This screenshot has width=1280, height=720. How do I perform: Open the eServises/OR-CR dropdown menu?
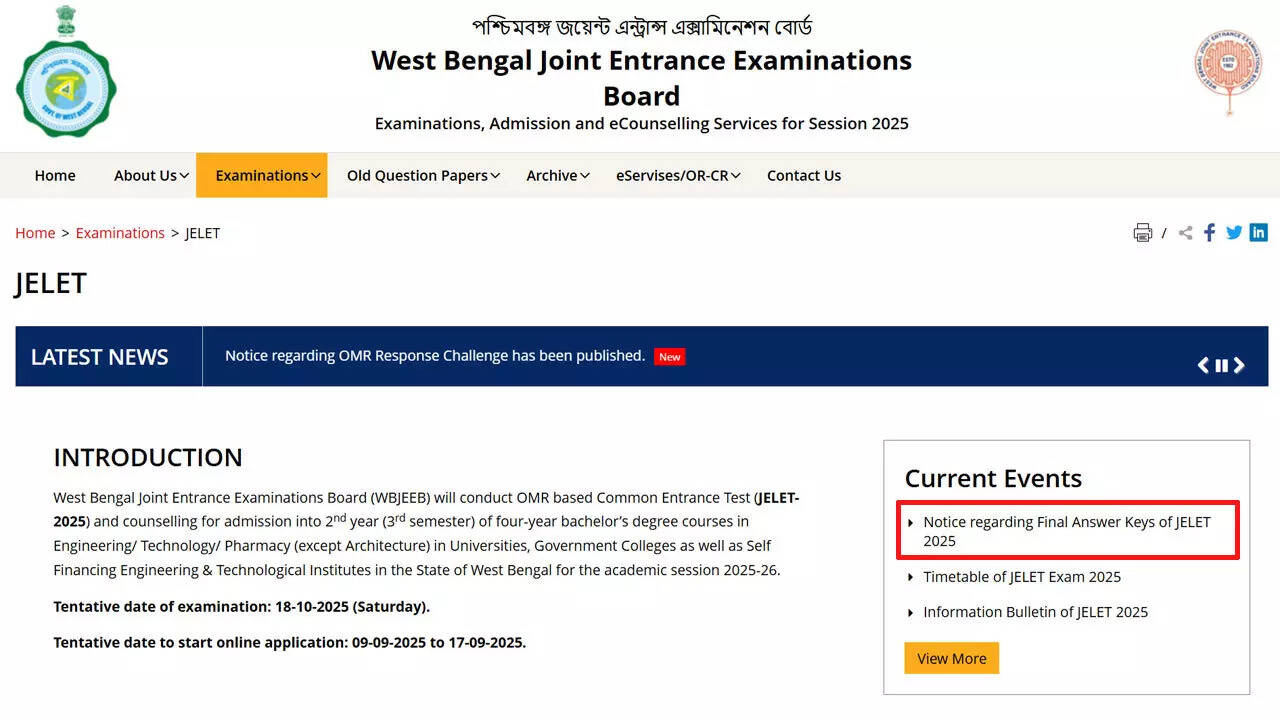click(677, 175)
